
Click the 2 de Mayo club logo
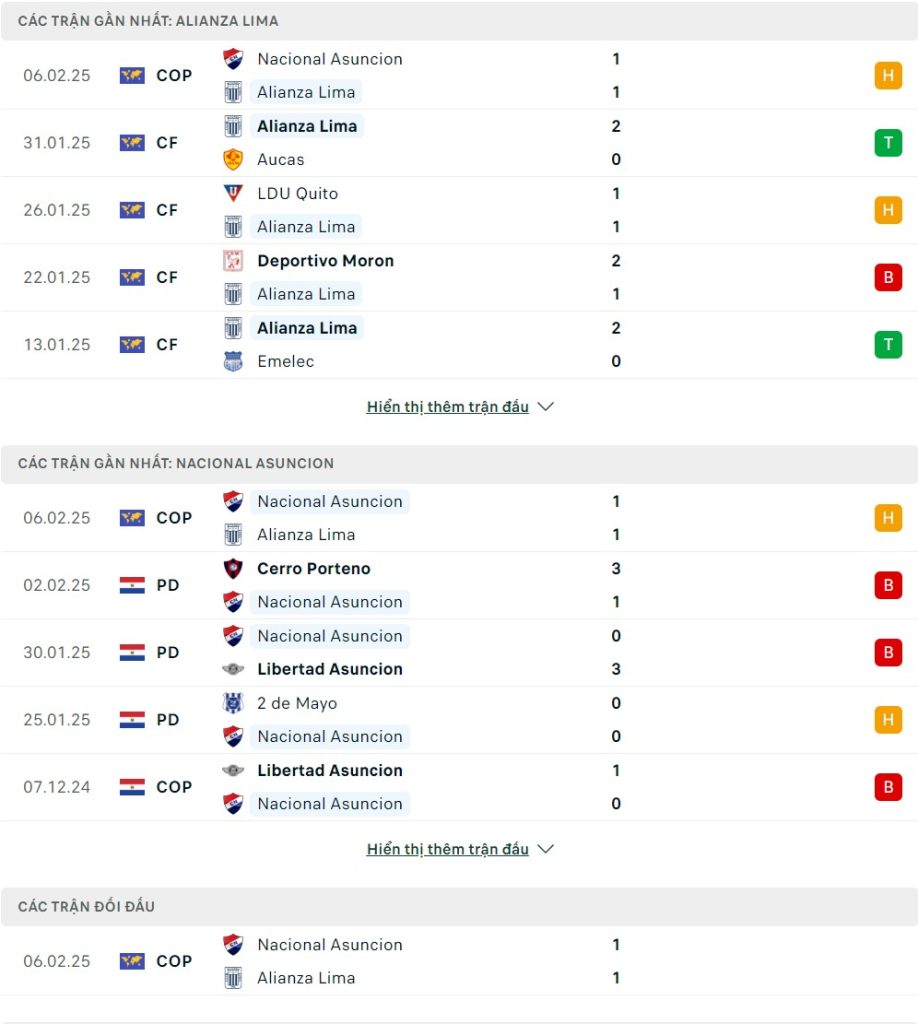pos(233,703)
